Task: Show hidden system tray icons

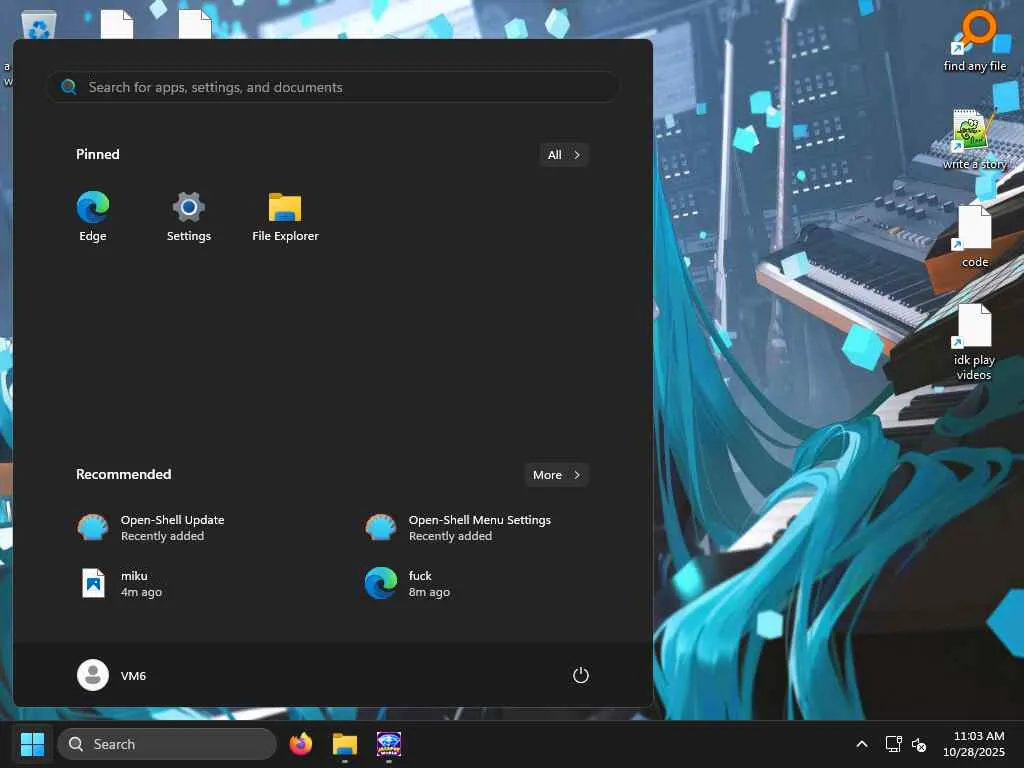Action: click(862, 744)
